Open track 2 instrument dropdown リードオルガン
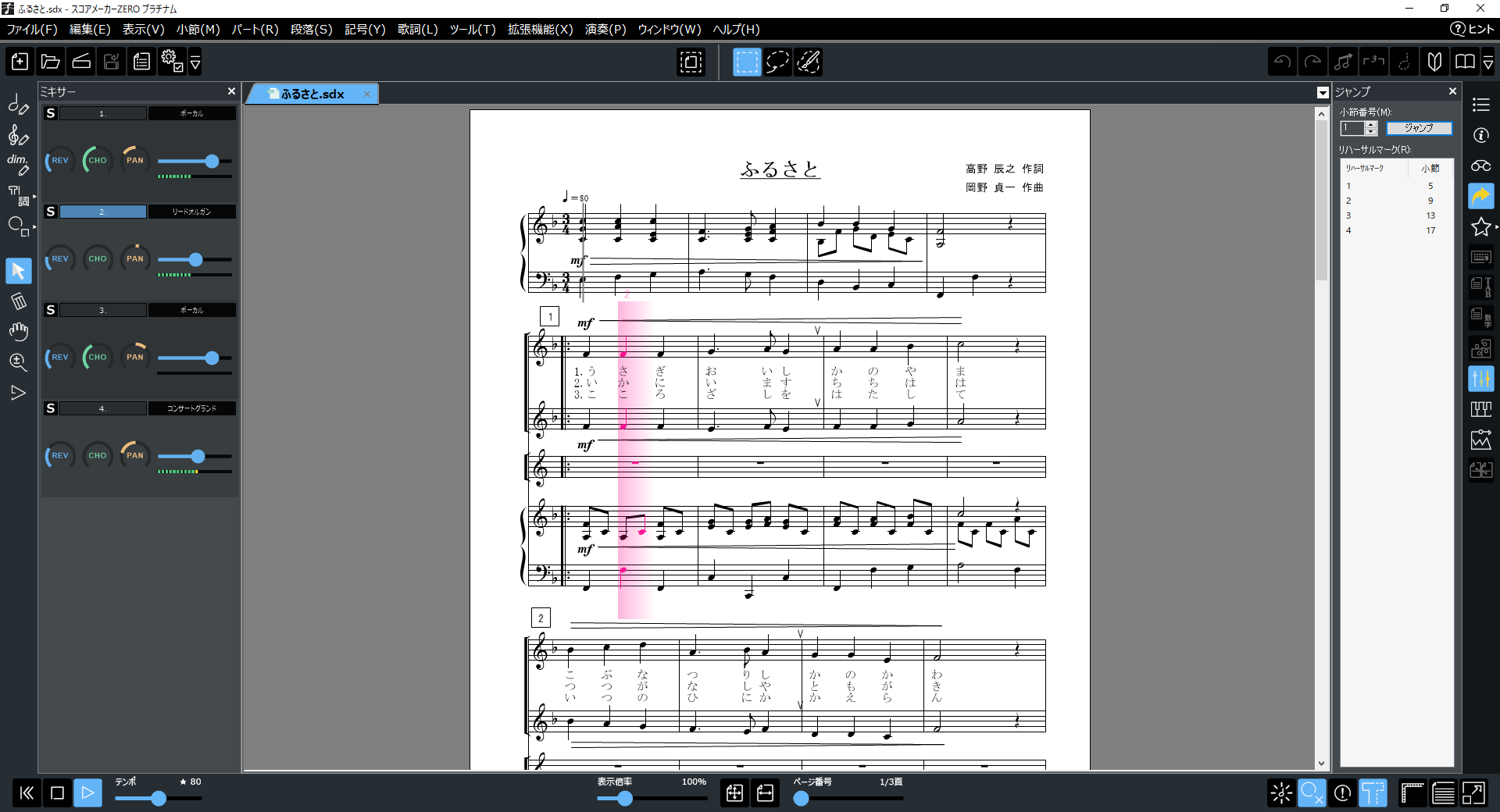 pyautogui.click(x=192, y=212)
